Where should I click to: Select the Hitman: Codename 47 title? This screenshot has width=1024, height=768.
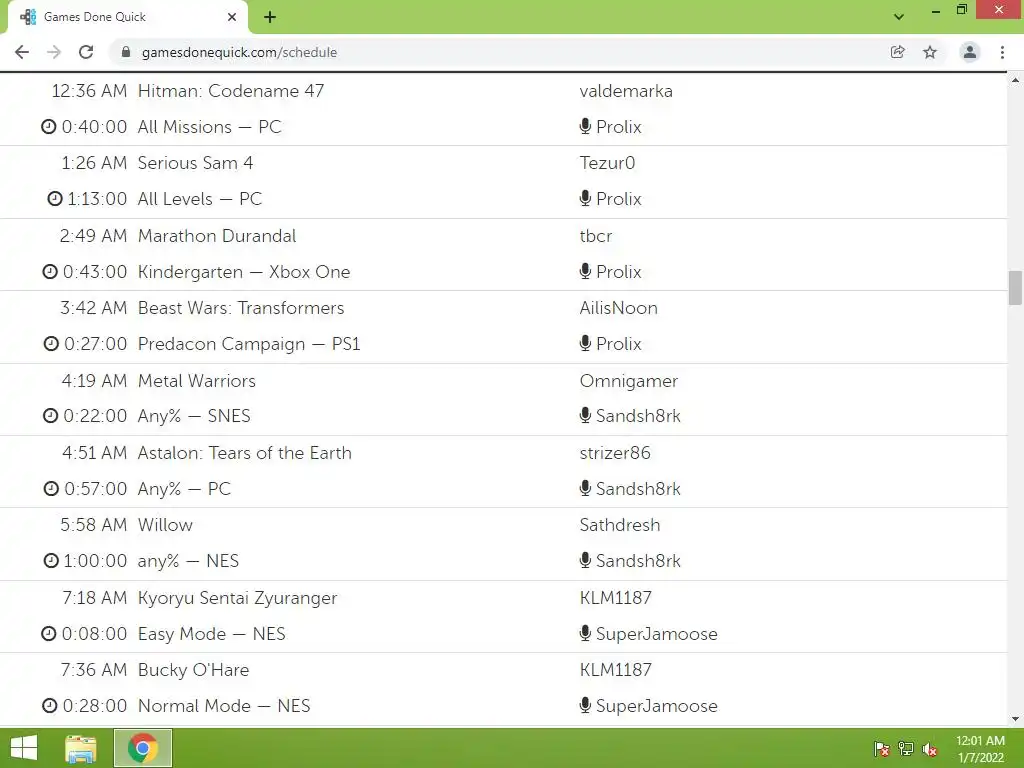coord(231,91)
